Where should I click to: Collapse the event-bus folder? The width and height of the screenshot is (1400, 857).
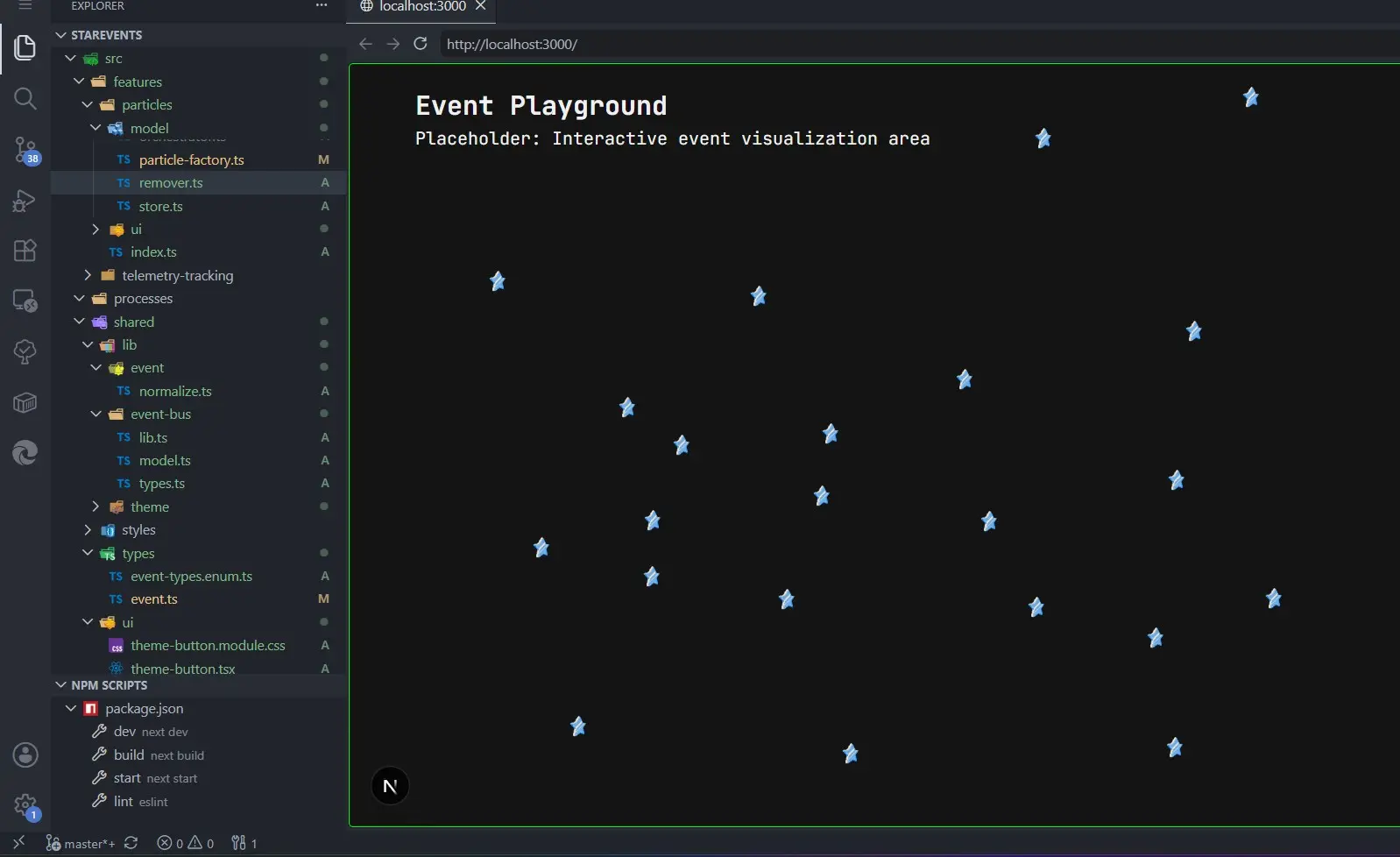point(95,414)
